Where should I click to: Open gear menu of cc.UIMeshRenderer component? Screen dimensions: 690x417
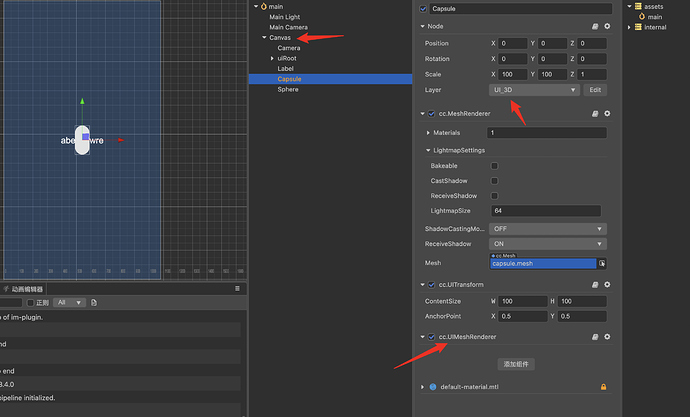607,337
